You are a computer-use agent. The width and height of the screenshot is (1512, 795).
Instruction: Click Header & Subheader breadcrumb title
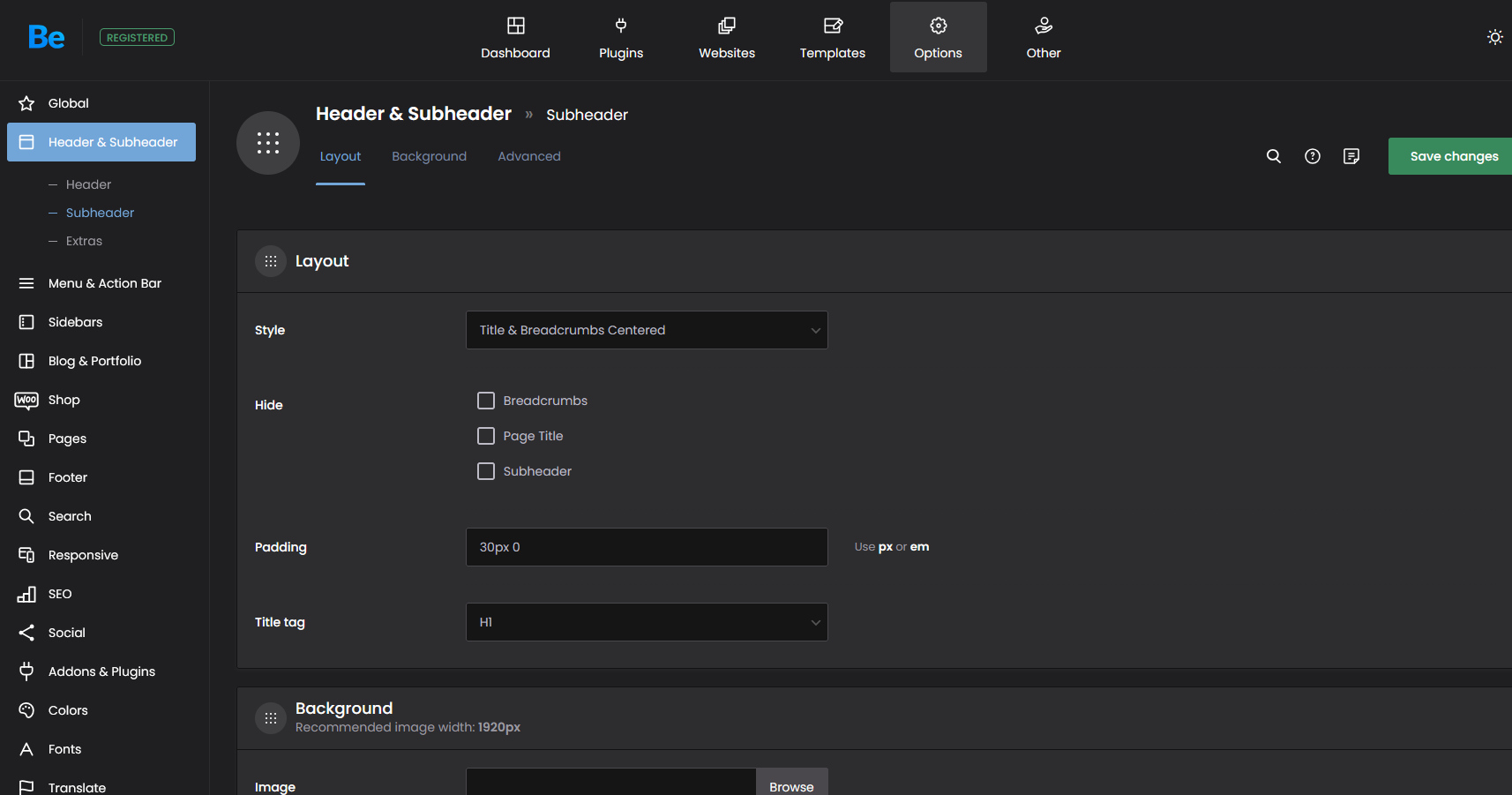(414, 114)
